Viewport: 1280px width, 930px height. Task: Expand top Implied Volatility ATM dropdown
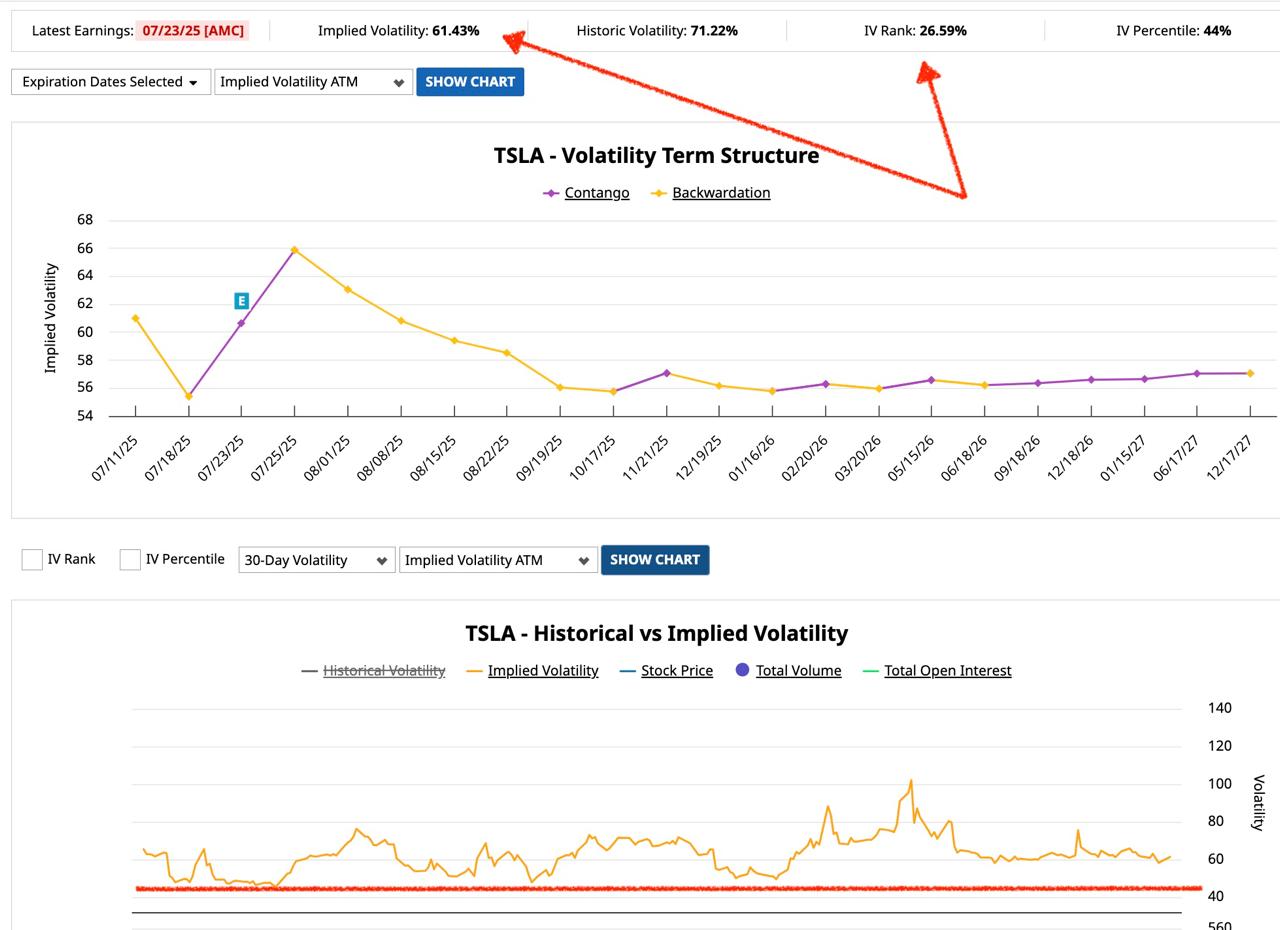(x=312, y=82)
